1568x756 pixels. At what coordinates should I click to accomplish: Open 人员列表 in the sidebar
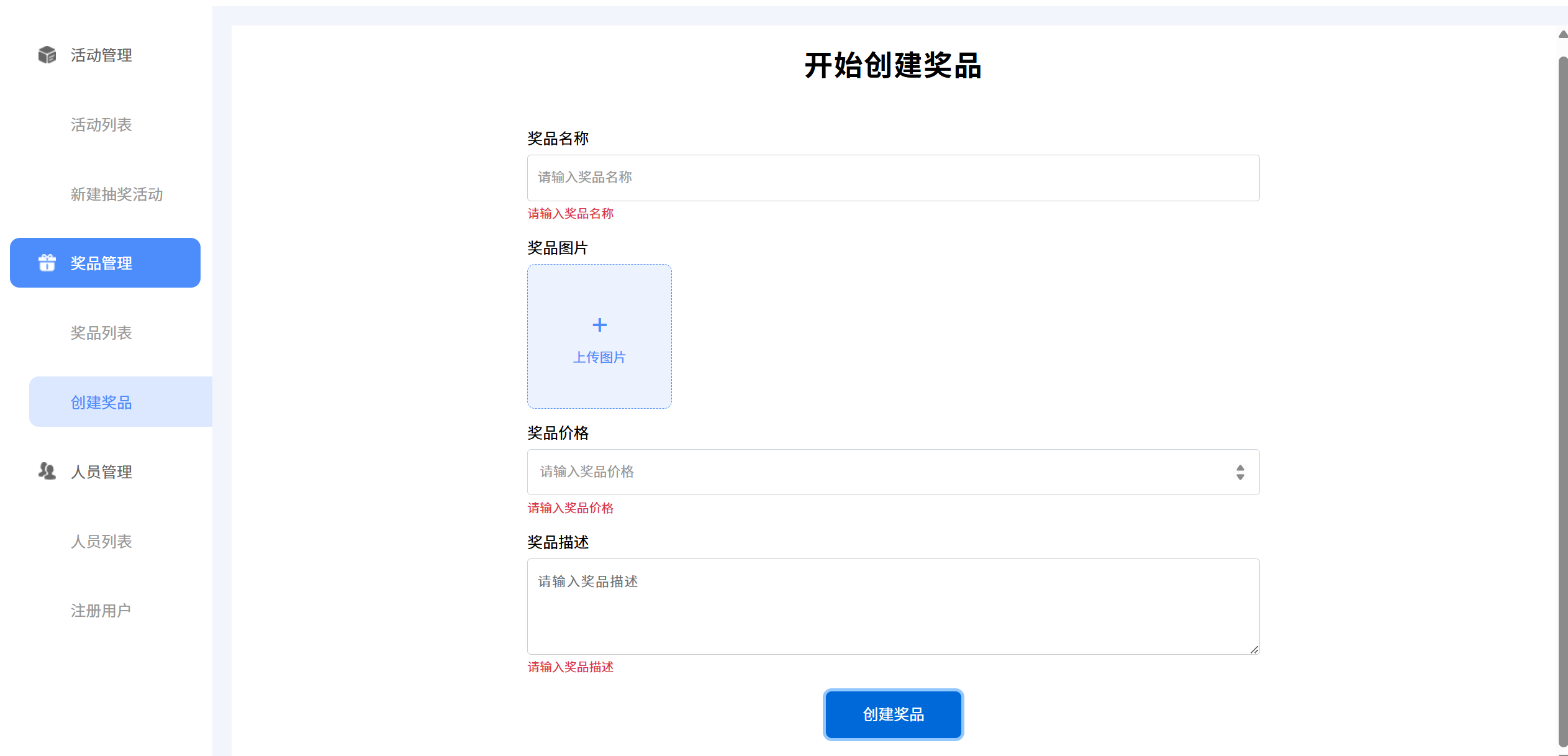pyautogui.click(x=101, y=542)
